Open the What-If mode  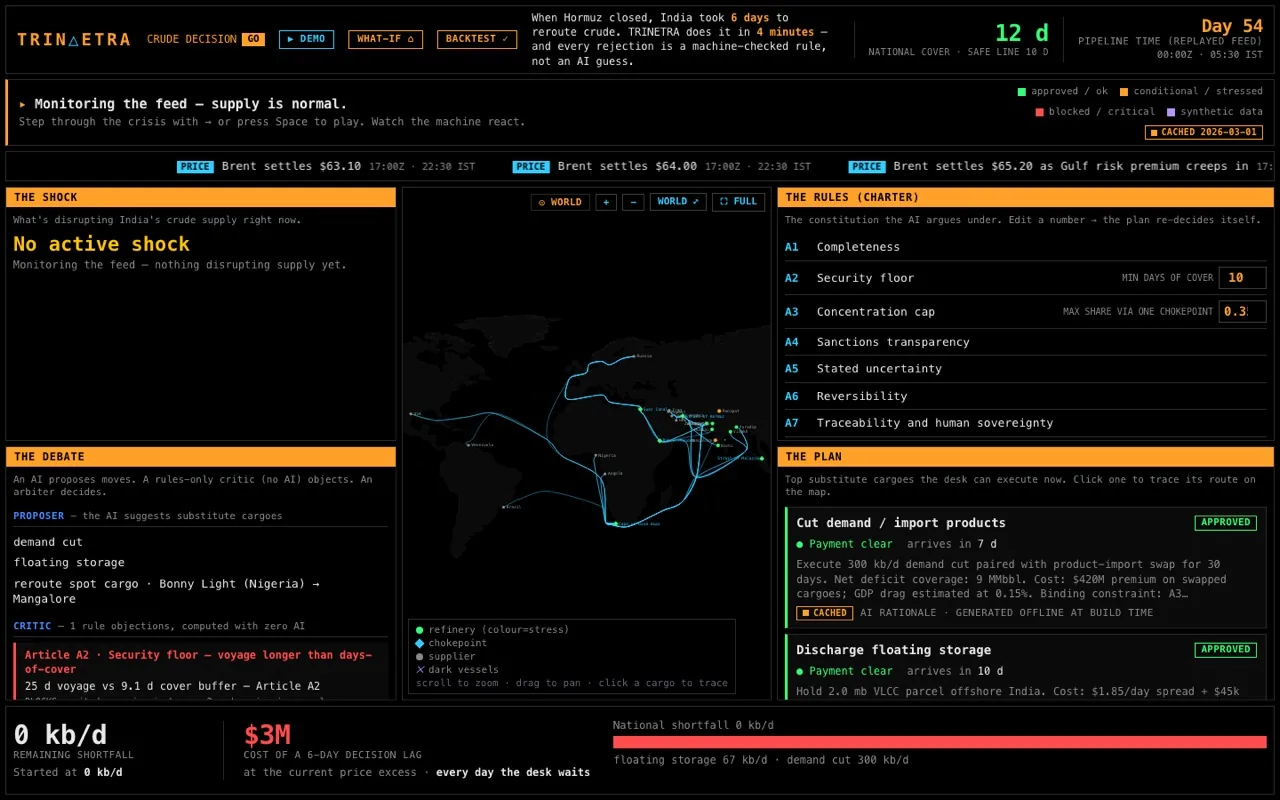(385, 39)
